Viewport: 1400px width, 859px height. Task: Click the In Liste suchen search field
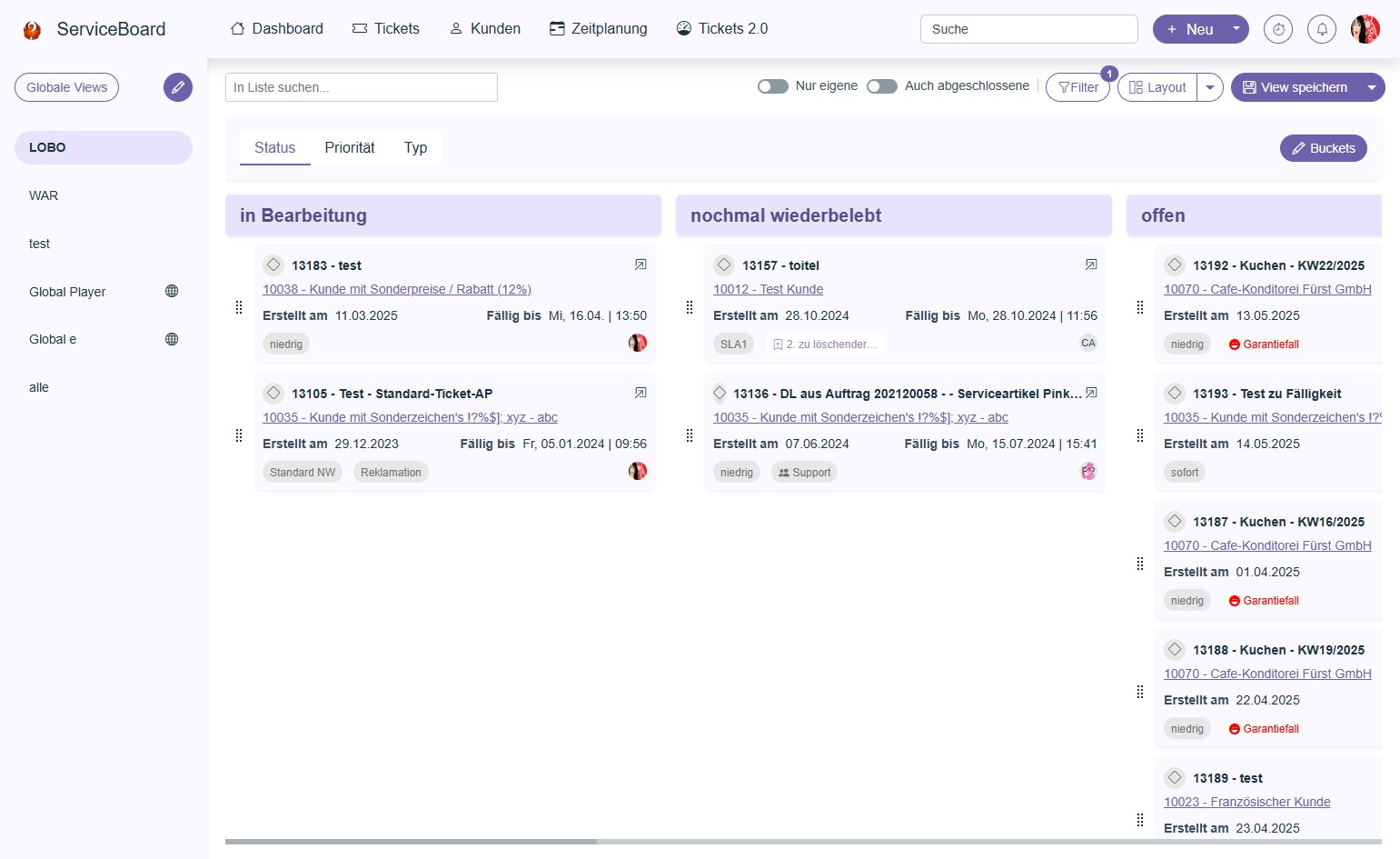[361, 87]
